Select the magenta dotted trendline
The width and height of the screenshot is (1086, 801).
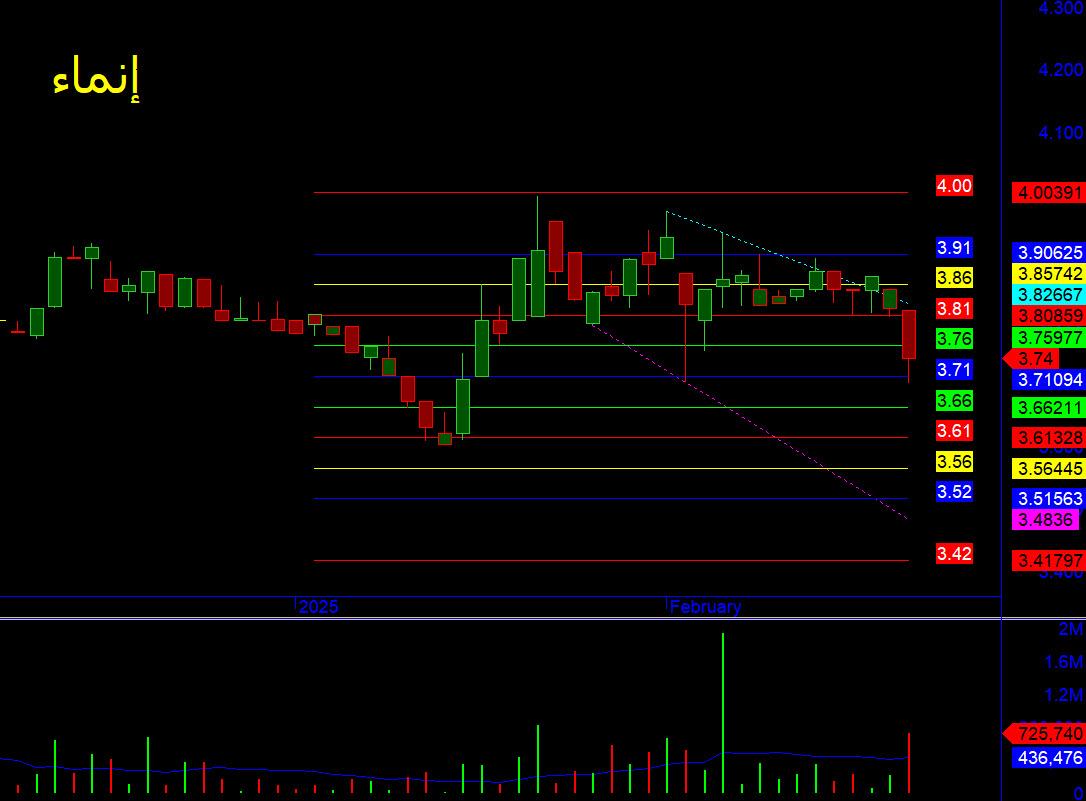[749, 420]
